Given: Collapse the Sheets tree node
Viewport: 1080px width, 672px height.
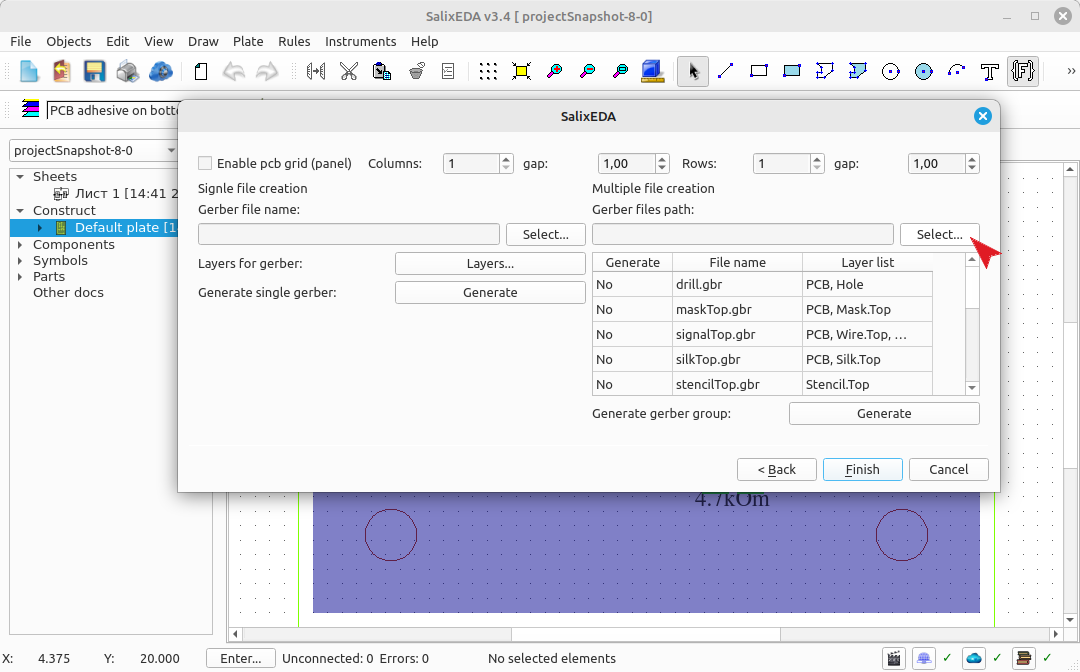Looking at the screenshot, I should (20, 177).
